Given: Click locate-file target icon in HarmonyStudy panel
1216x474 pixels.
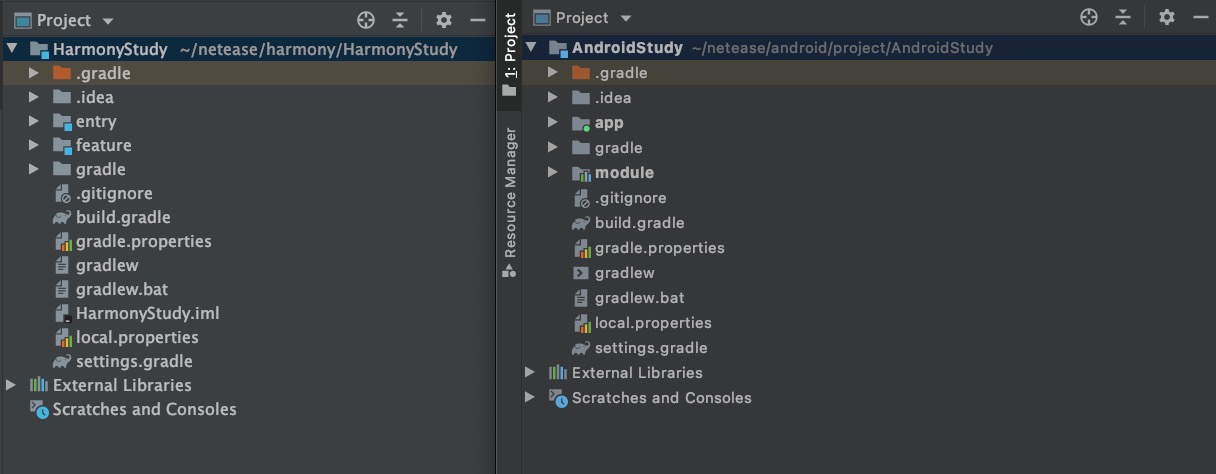Looking at the screenshot, I should (367, 20).
